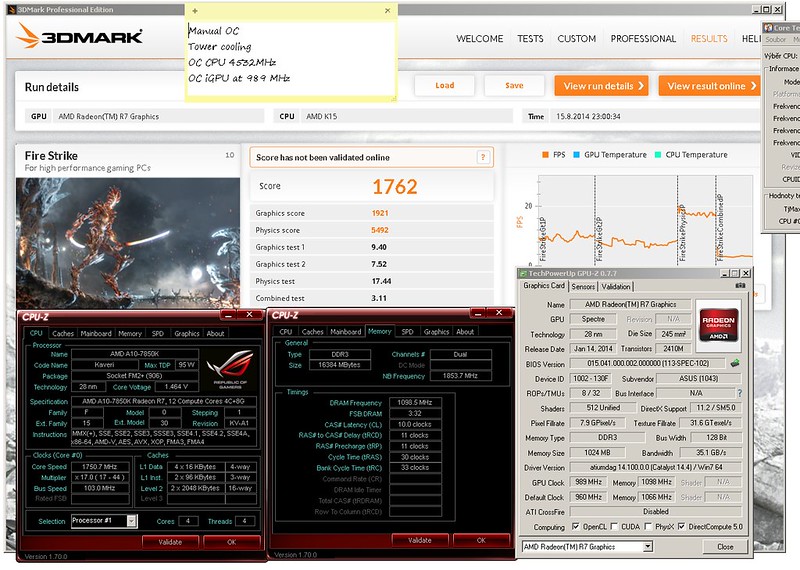Click the GPU-Z title bar icon
The width and height of the screenshot is (800, 570).
tap(523, 274)
